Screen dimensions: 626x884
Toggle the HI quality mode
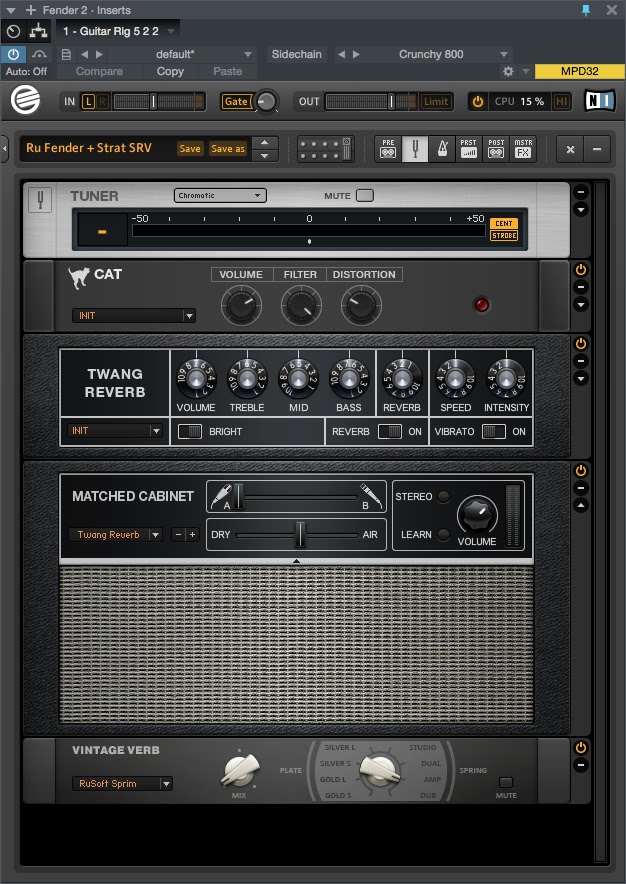pyautogui.click(x=562, y=101)
